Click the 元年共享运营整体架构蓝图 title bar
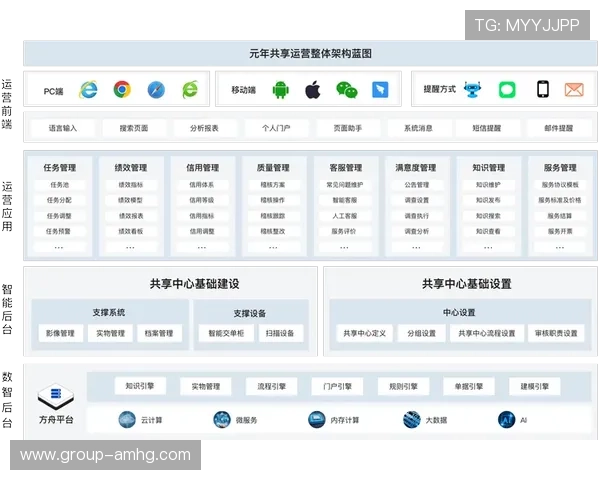The image size is (600, 480). click(x=310, y=53)
